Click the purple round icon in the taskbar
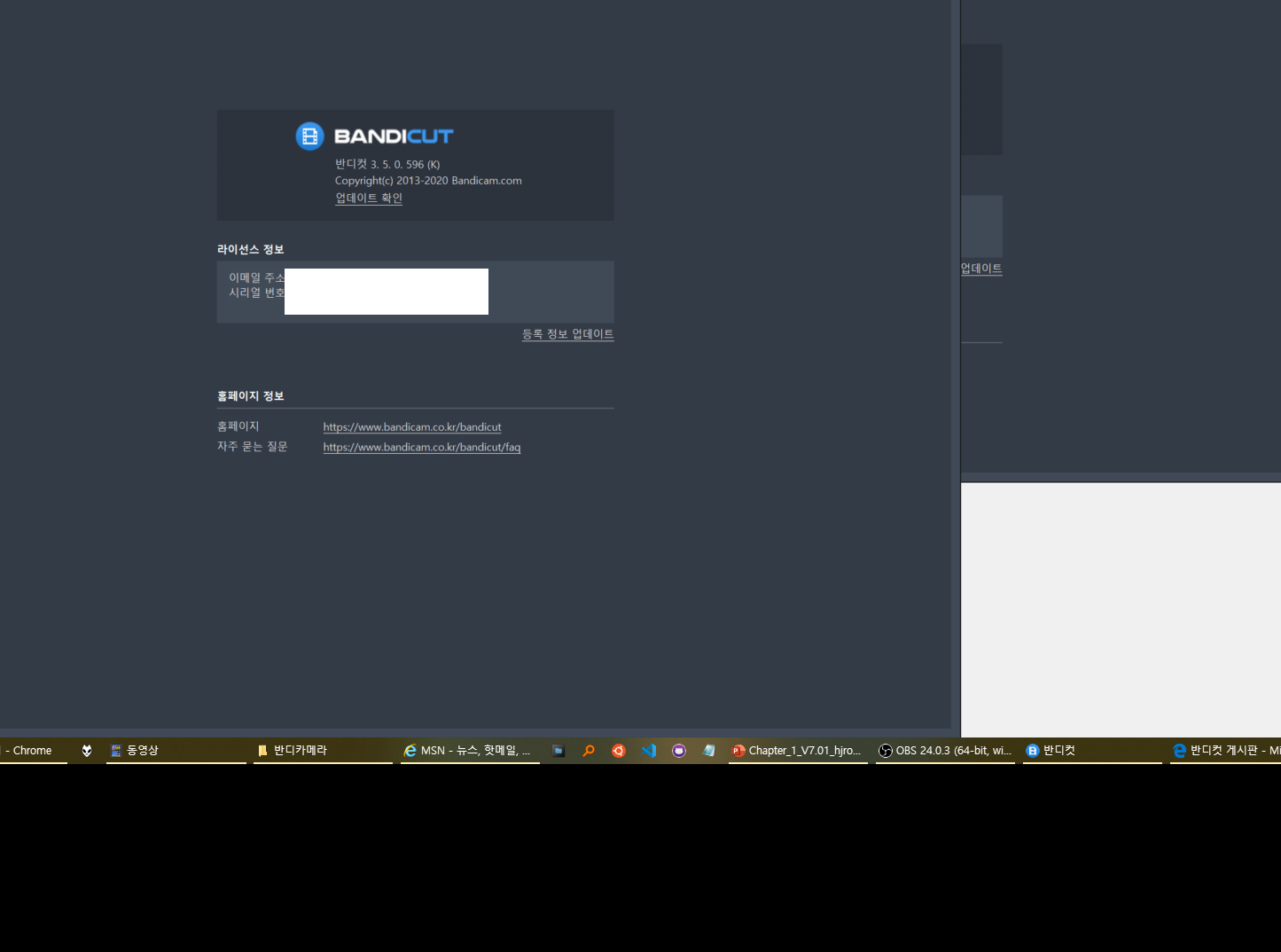The height and width of the screenshot is (952, 1281). coord(679,751)
